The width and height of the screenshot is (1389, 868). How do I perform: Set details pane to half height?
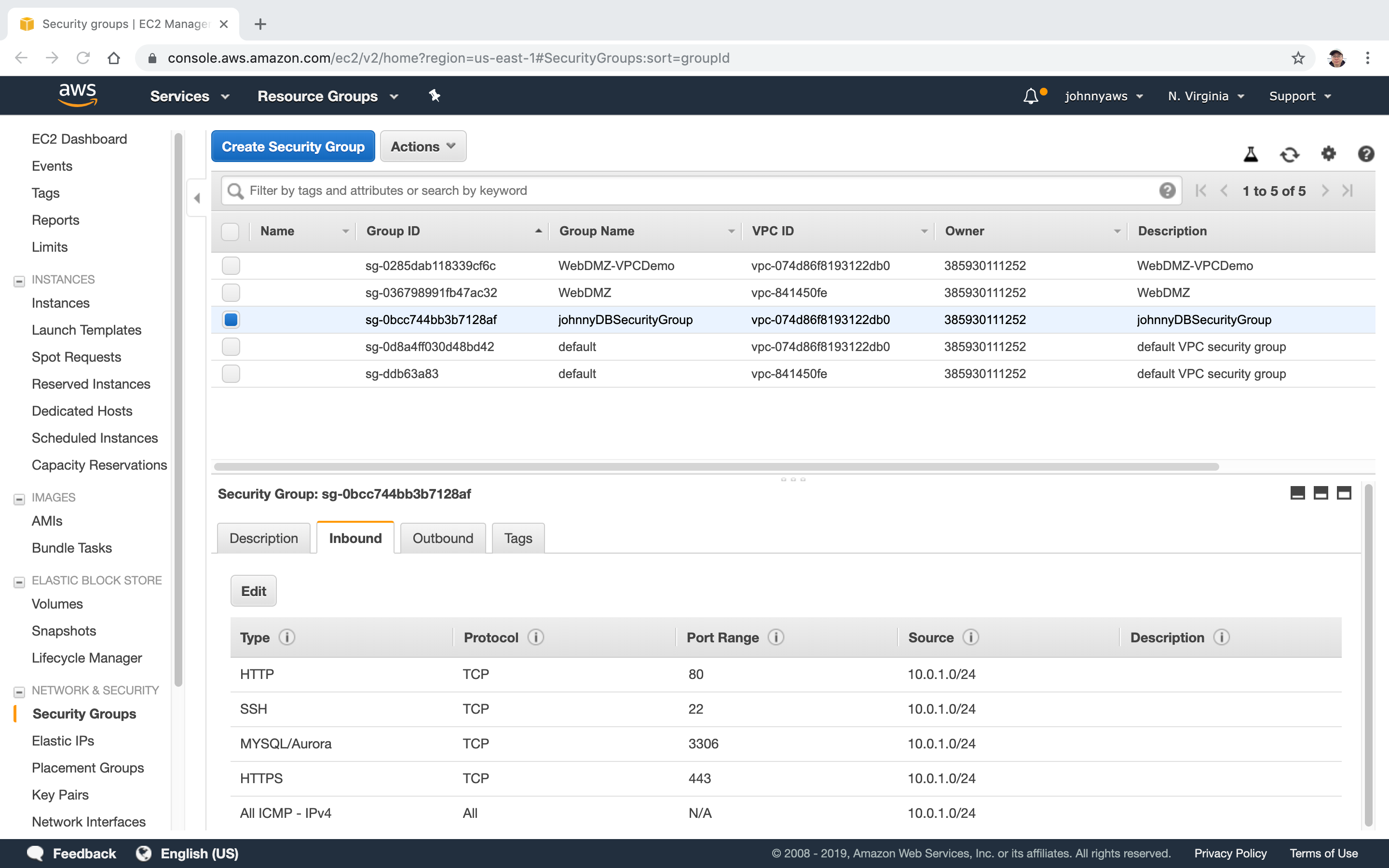point(1321,493)
